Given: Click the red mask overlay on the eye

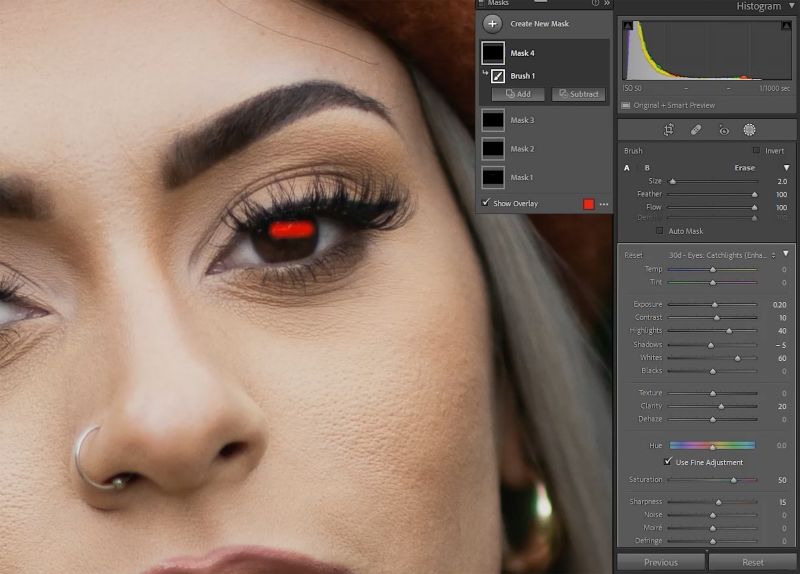Looking at the screenshot, I should [291, 230].
